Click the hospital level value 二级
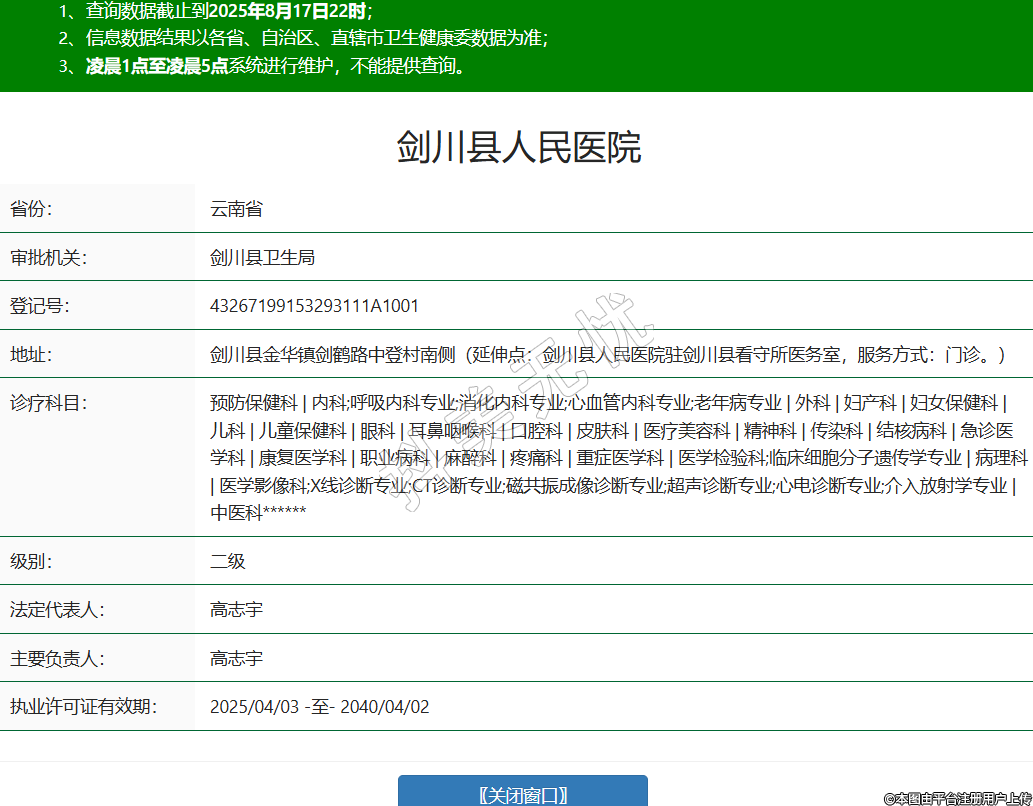The height and width of the screenshot is (806, 1033). pyautogui.click(x=227, y=561)
